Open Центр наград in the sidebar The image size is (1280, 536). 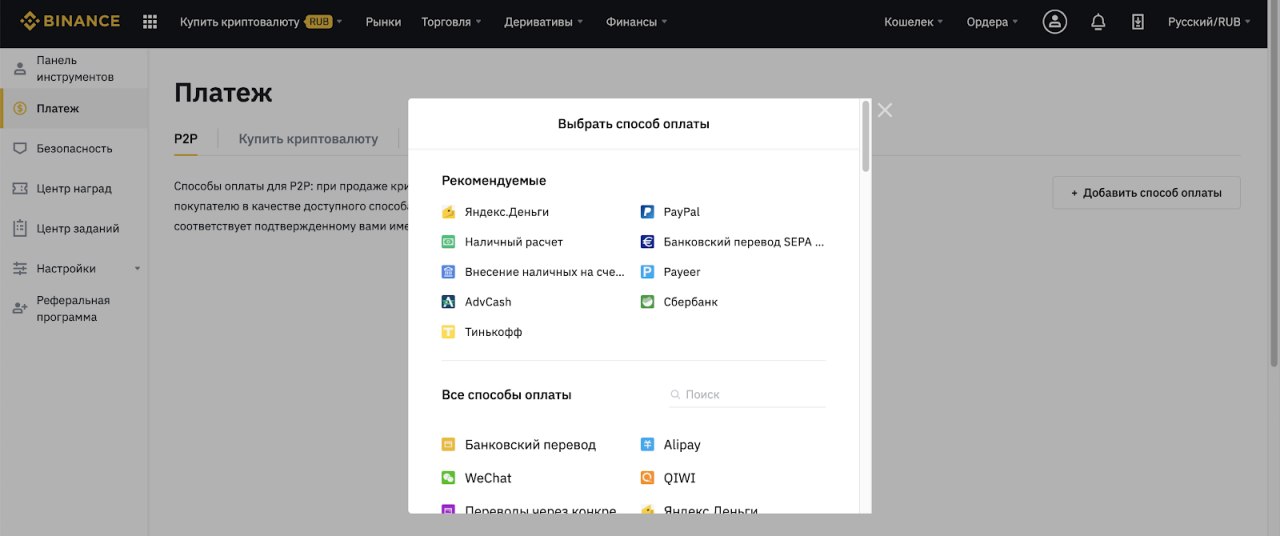[x=74, y=188]
